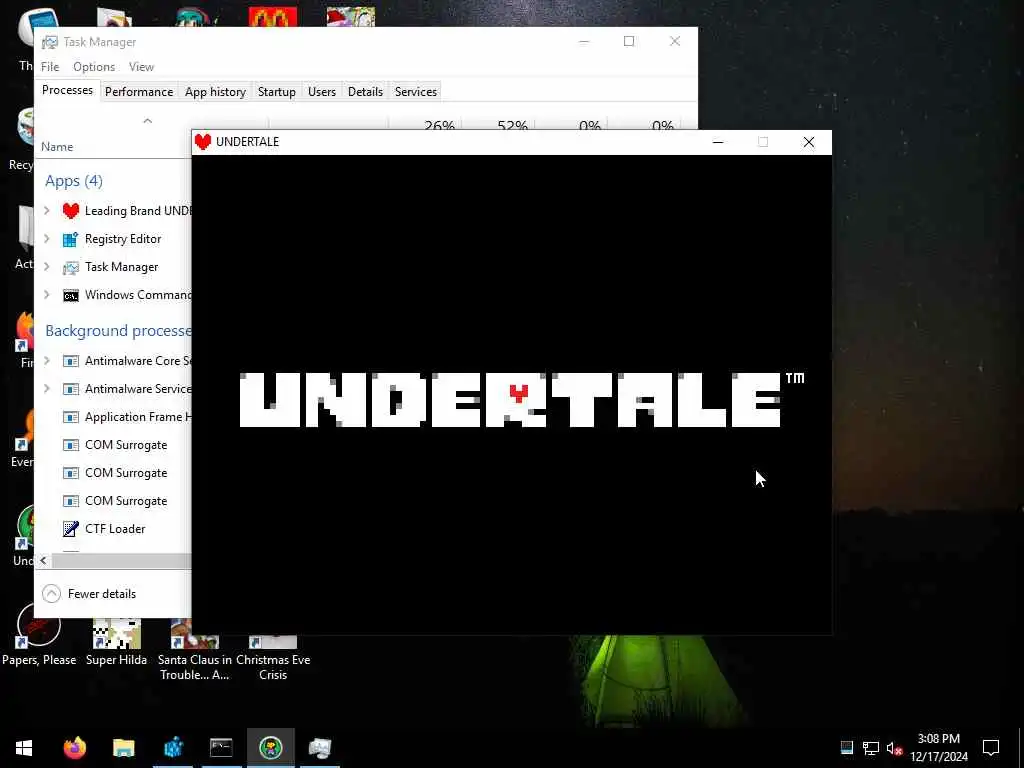1024x768 pixels.
Task: Switch to Registry Editor via taskbar icon
Action: 172,748
